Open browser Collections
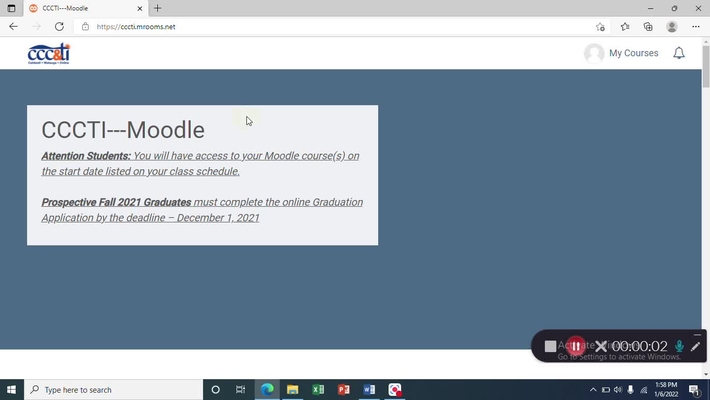This screenshot has height=400, width=710. [648, 27]
